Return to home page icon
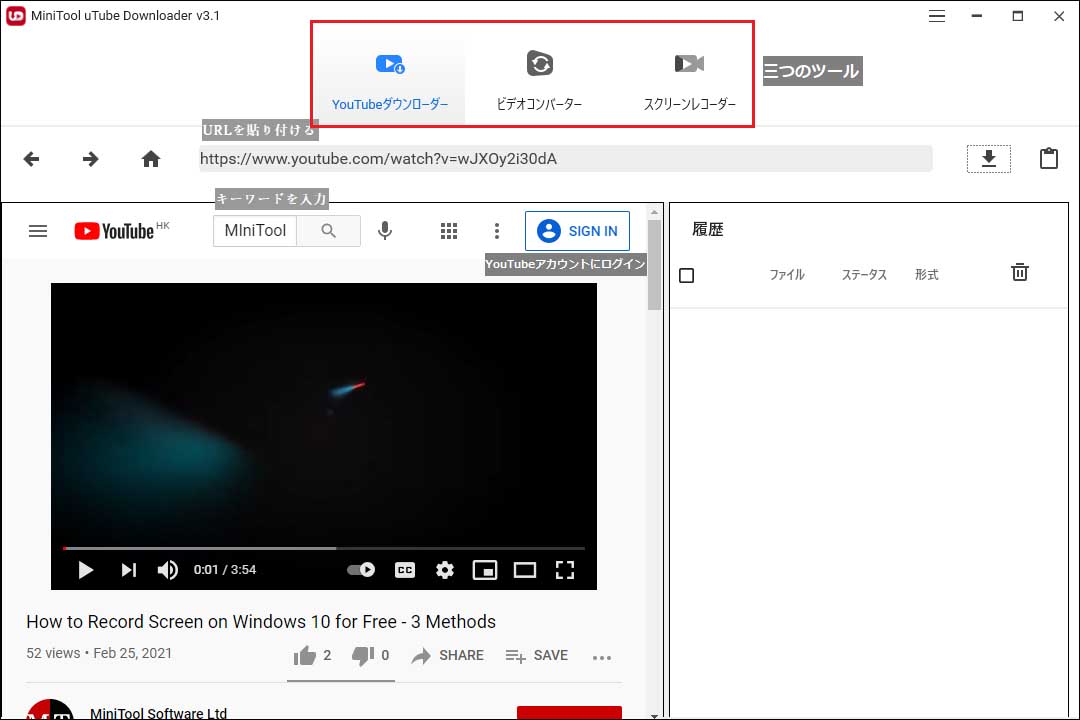This screenshot has width=1080, height=720. coord(151,159)
